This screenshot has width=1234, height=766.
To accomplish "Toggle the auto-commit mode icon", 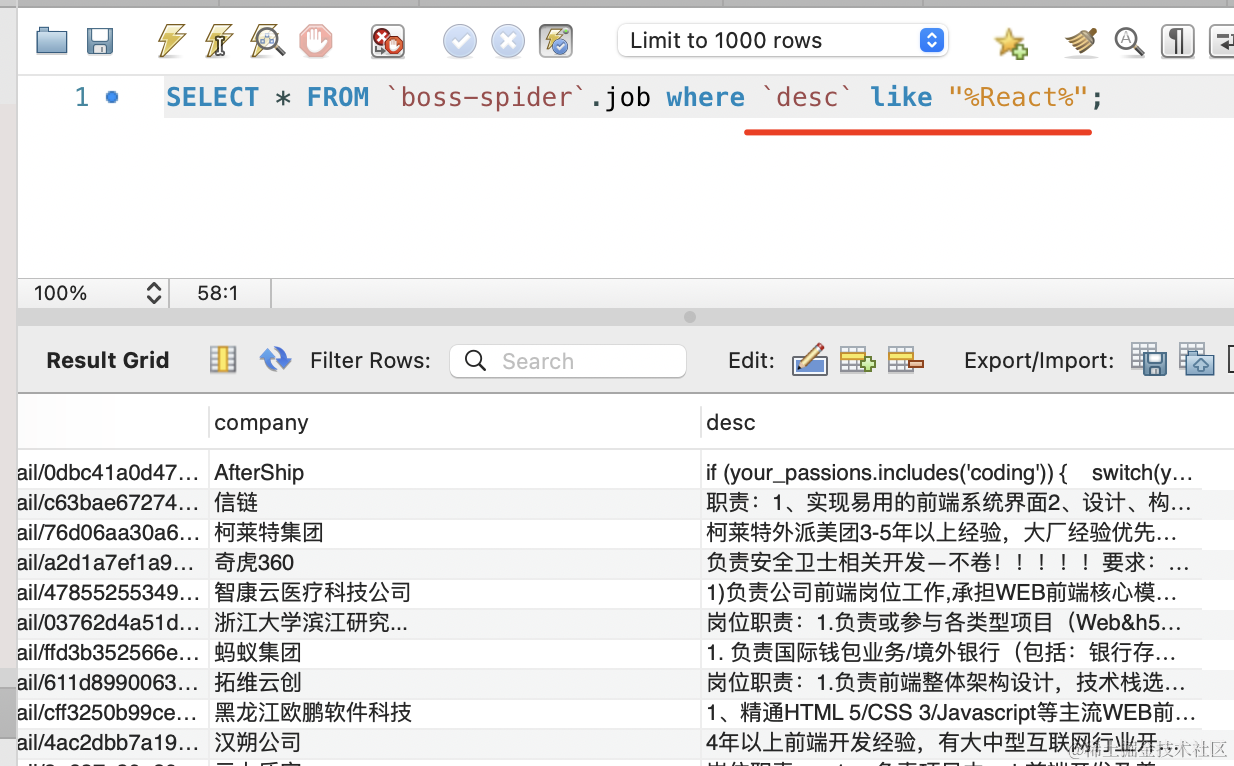I will pos(556,41).
